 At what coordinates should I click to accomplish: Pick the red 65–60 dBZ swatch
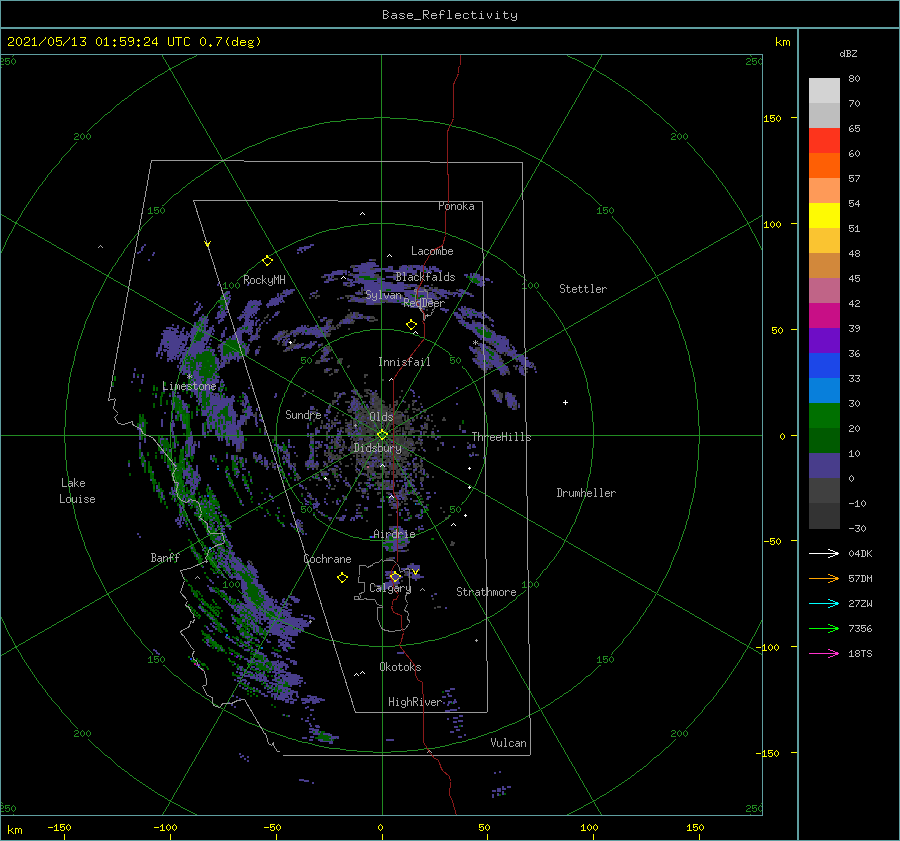click(824, 141)
